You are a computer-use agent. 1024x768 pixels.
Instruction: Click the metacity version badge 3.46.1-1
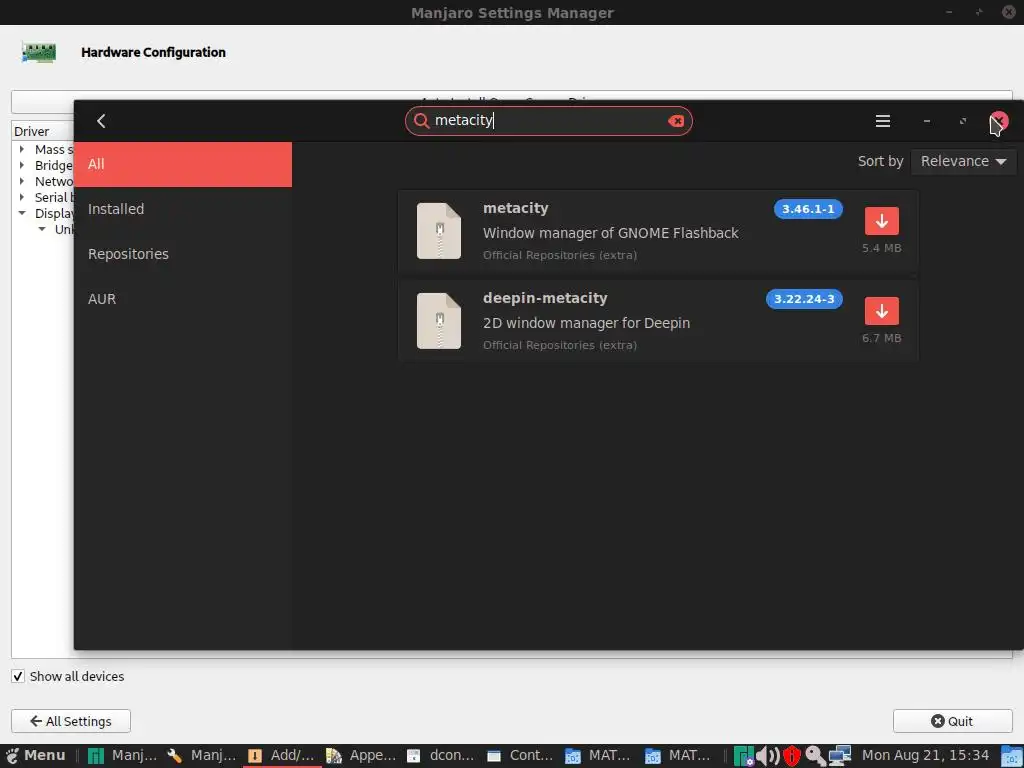pos(808,209)
